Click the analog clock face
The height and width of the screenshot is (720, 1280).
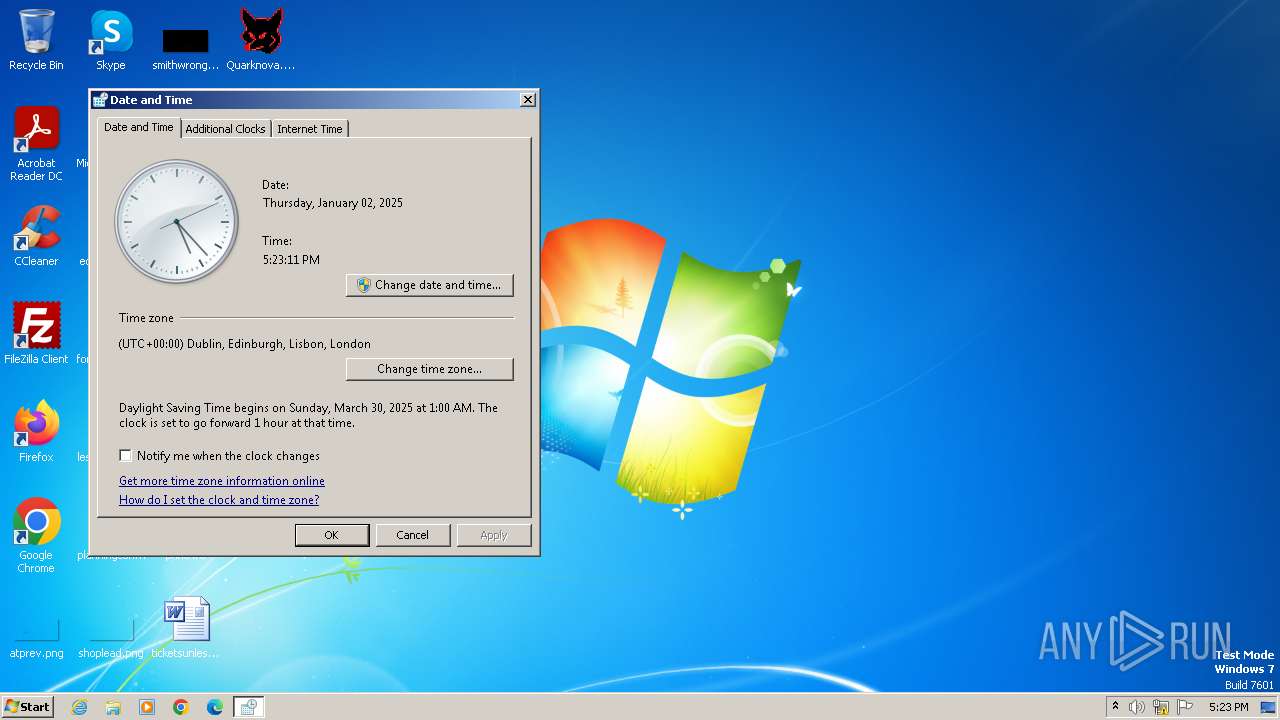pyautogui.click(x=177, y=221)
